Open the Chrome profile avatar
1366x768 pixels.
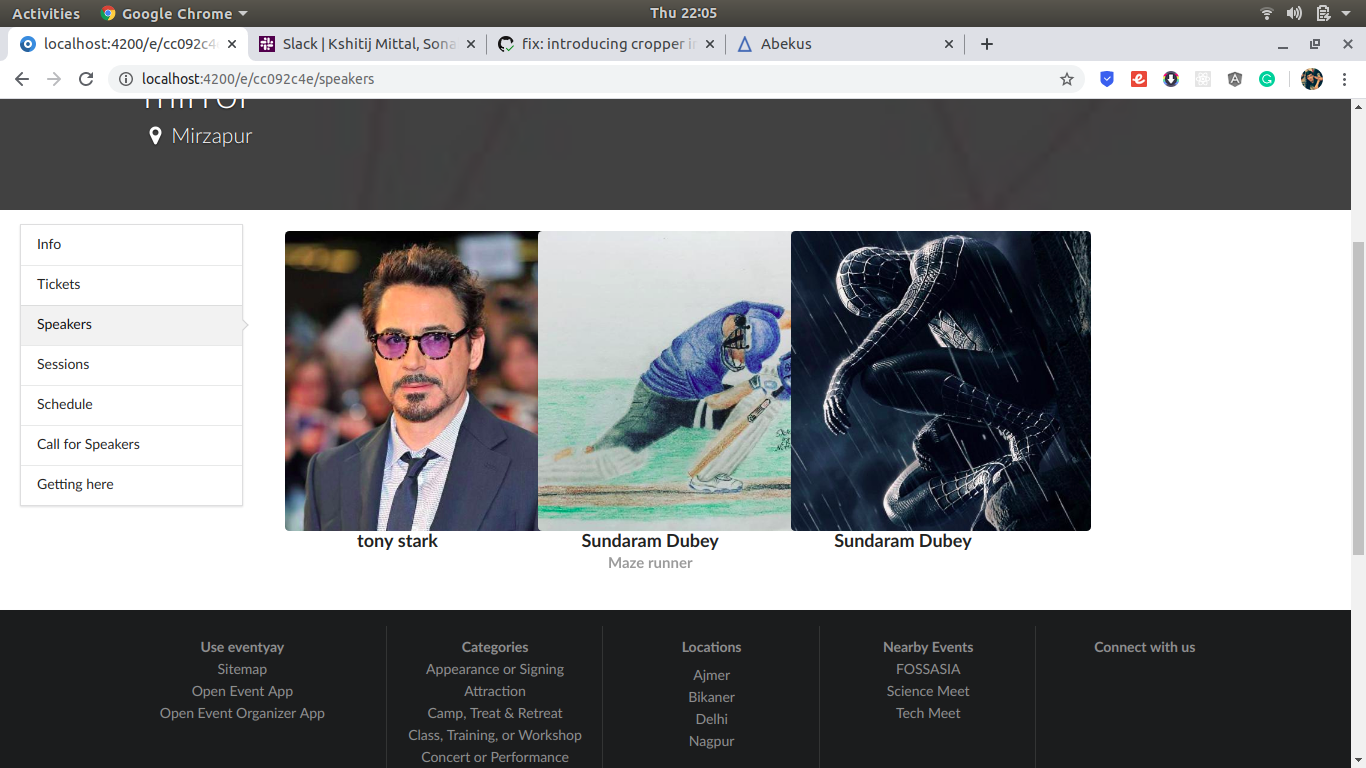point(1312,79)
